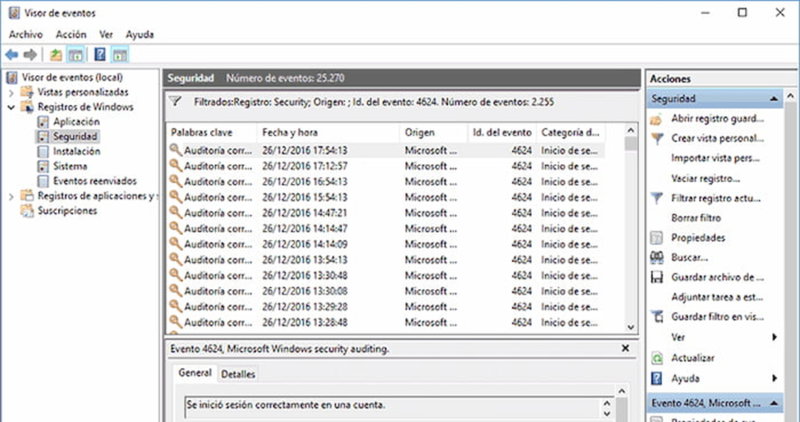Viewport: 800px width, 422px height.
Task: Click Borrar filtro action
Action: (x=696, y=218)
